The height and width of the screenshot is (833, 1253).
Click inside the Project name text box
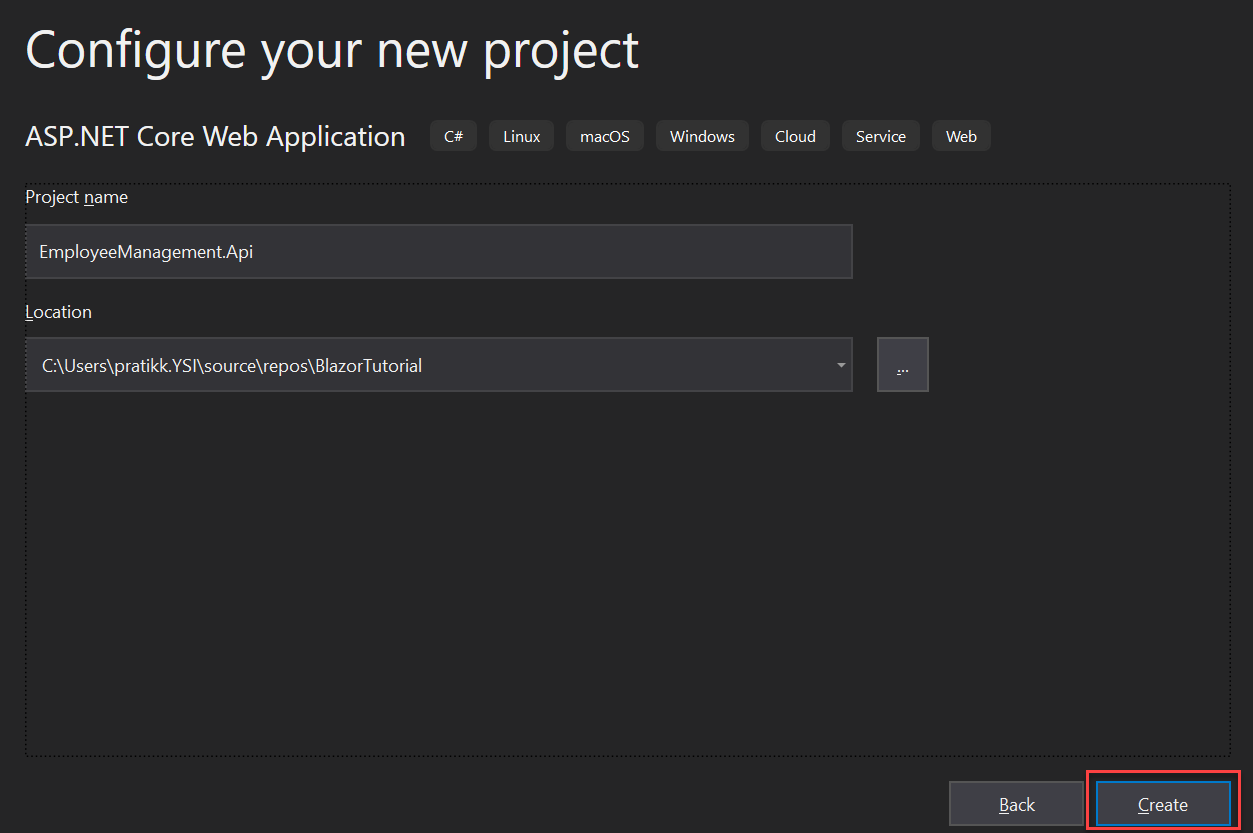(439, 251)
